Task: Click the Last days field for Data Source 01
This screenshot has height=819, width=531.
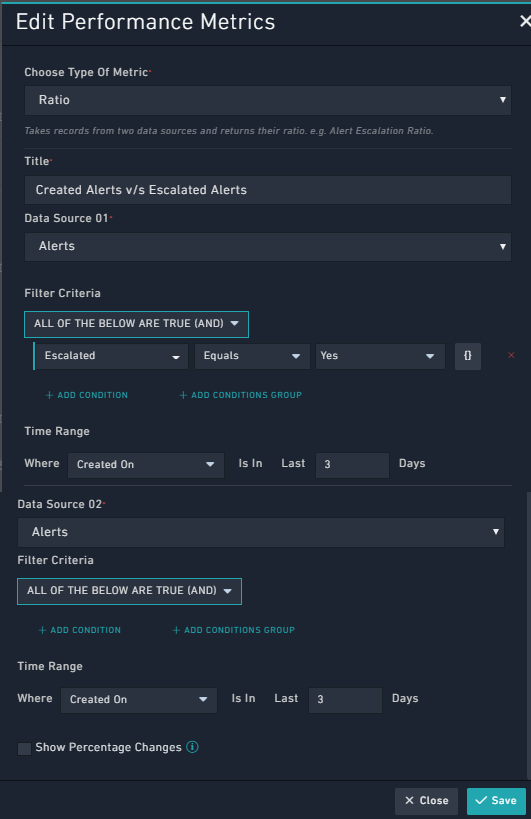Action: coord(352,465)
